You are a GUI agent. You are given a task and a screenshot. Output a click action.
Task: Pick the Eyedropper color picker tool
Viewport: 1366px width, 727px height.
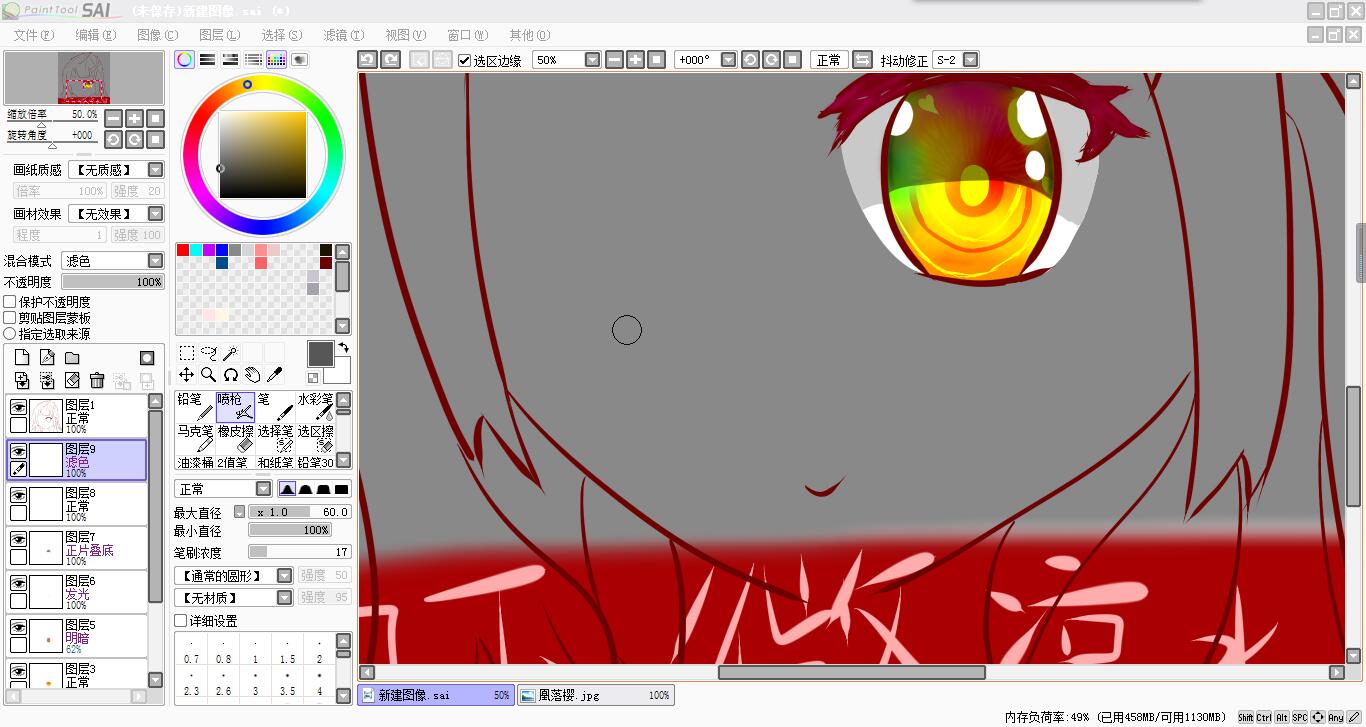tap(275, 375)
